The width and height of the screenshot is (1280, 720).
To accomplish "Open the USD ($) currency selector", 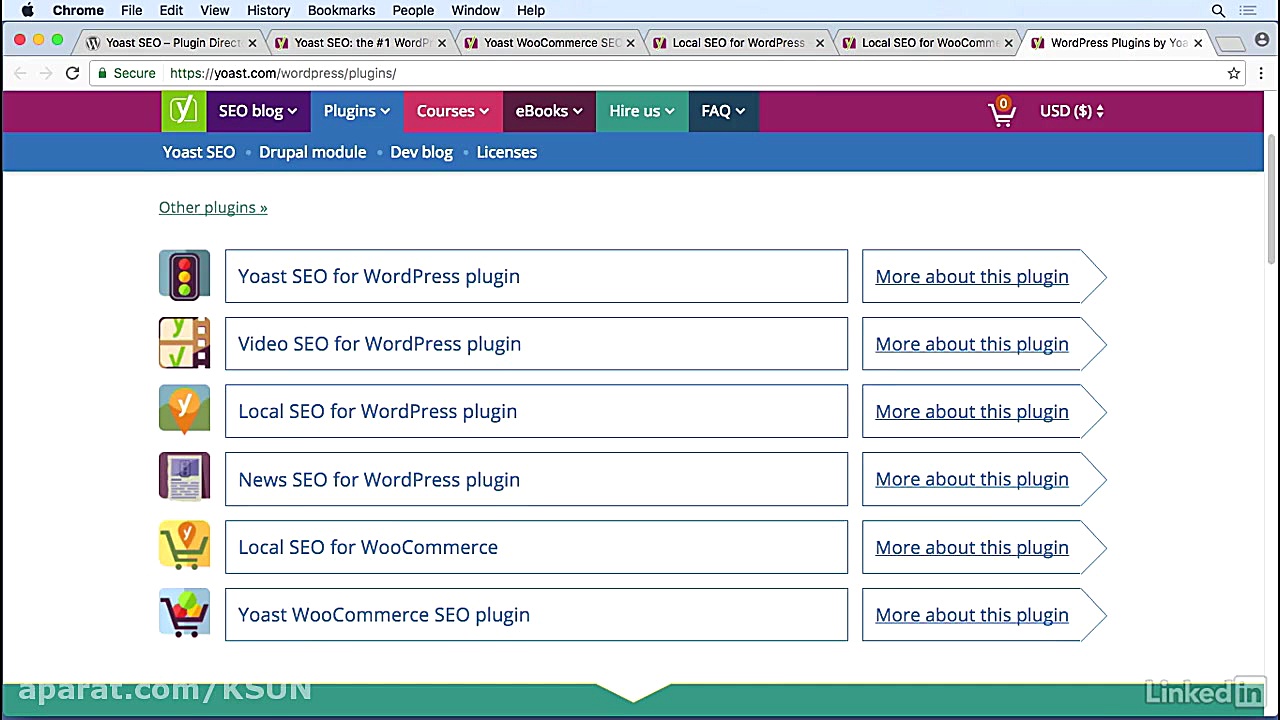I will pyautogui.click(x=1072, y=111).
